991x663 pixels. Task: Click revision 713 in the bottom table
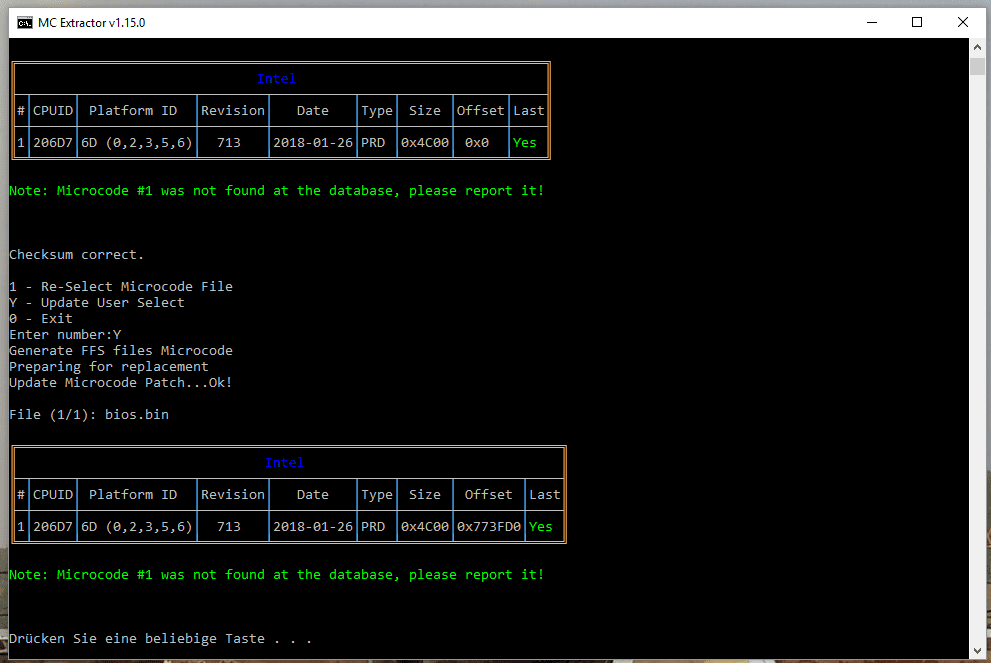(229, 527)
